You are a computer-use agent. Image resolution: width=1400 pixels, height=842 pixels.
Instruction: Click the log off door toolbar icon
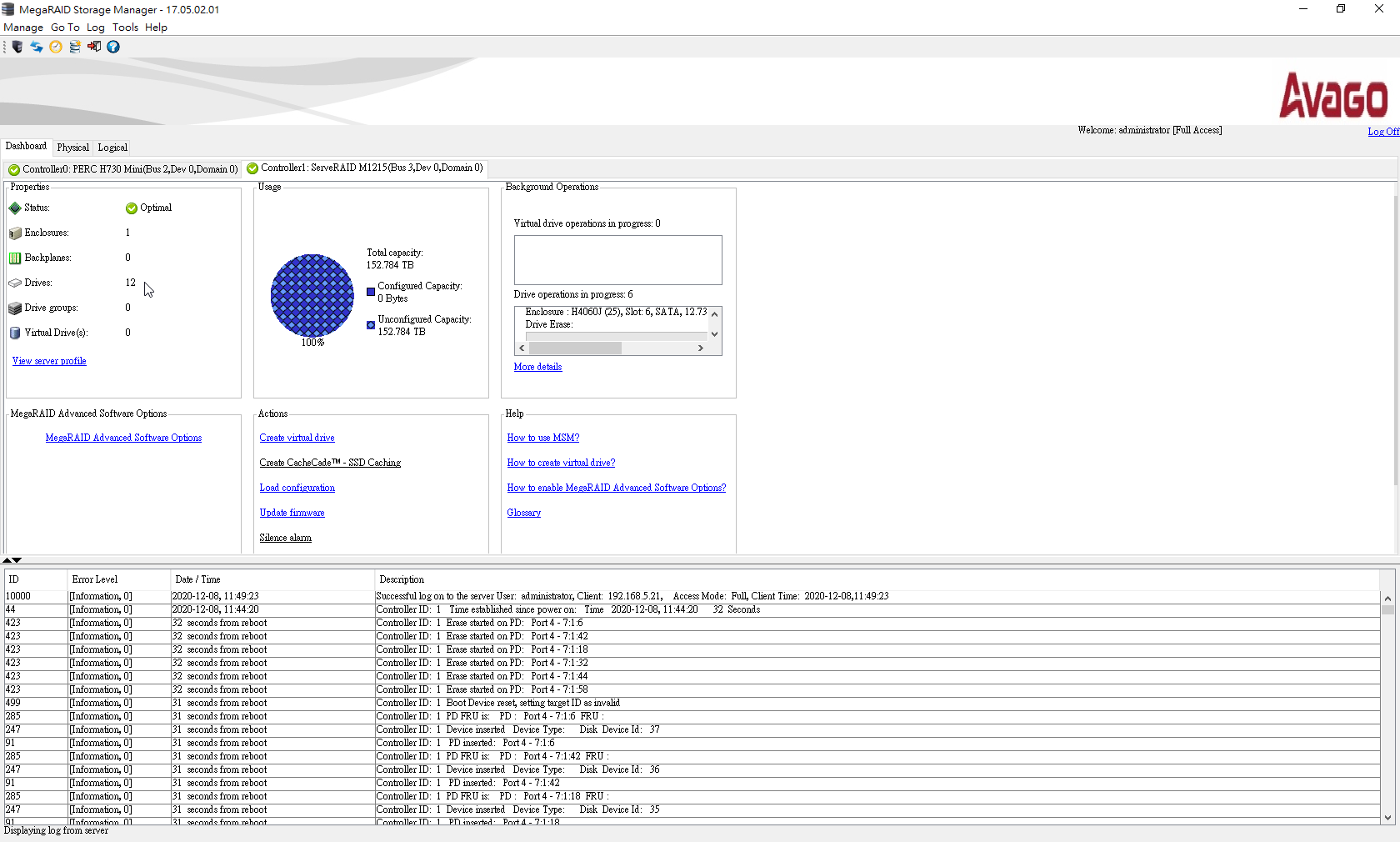click(94, 47)
